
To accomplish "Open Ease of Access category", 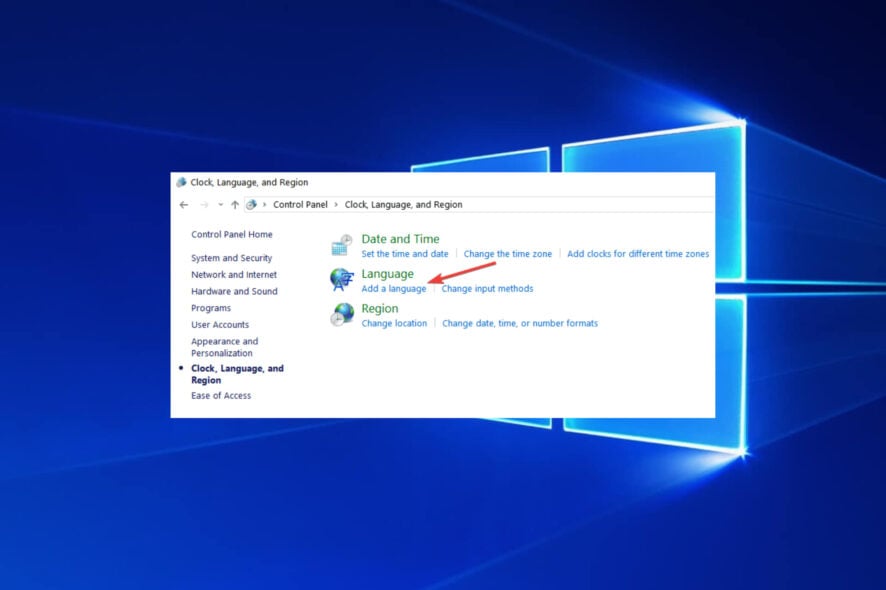I will click(x=221, y=396).
